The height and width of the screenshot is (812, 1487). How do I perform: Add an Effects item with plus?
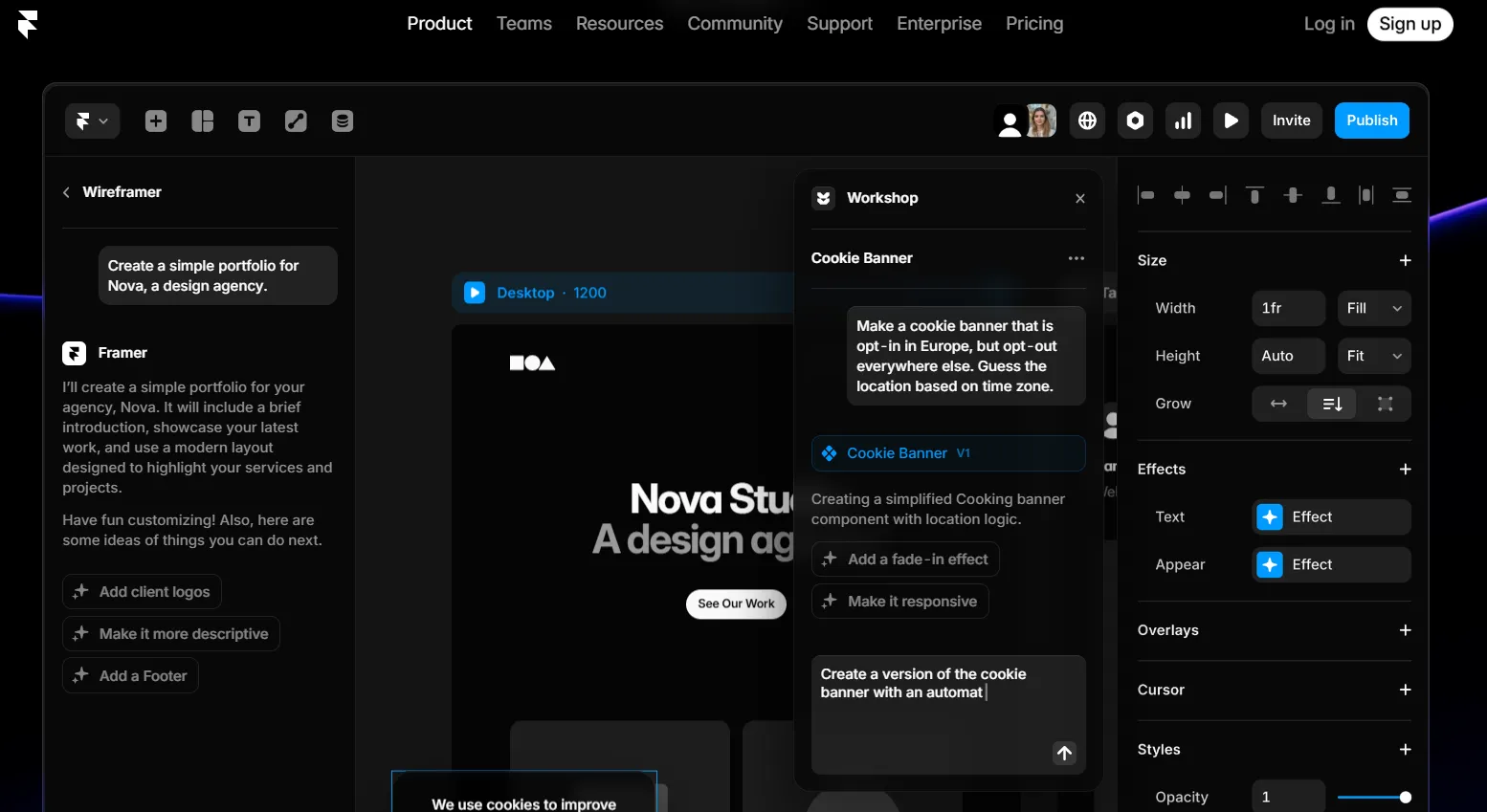pyautogui.click(x=1405, y=469)
